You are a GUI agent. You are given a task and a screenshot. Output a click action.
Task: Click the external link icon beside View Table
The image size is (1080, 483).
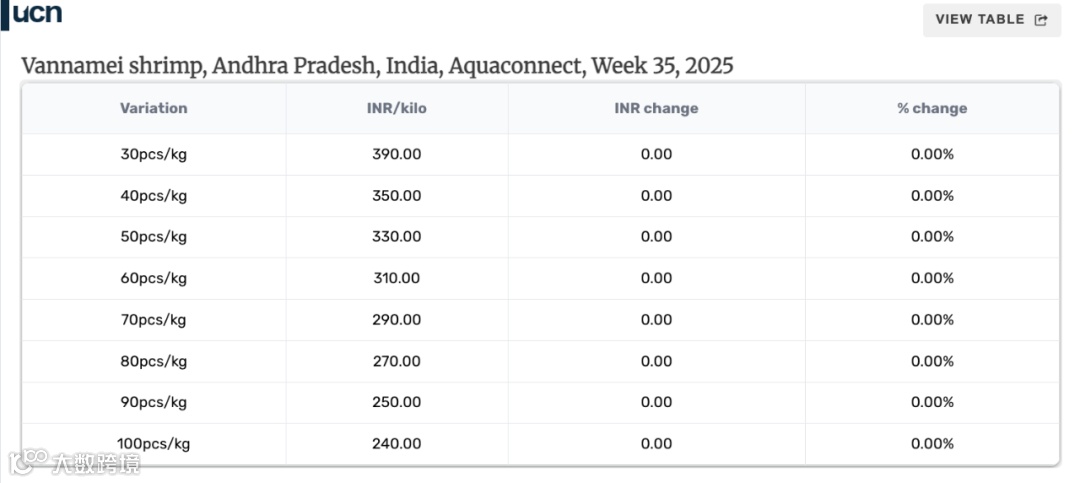point(1041,20)
